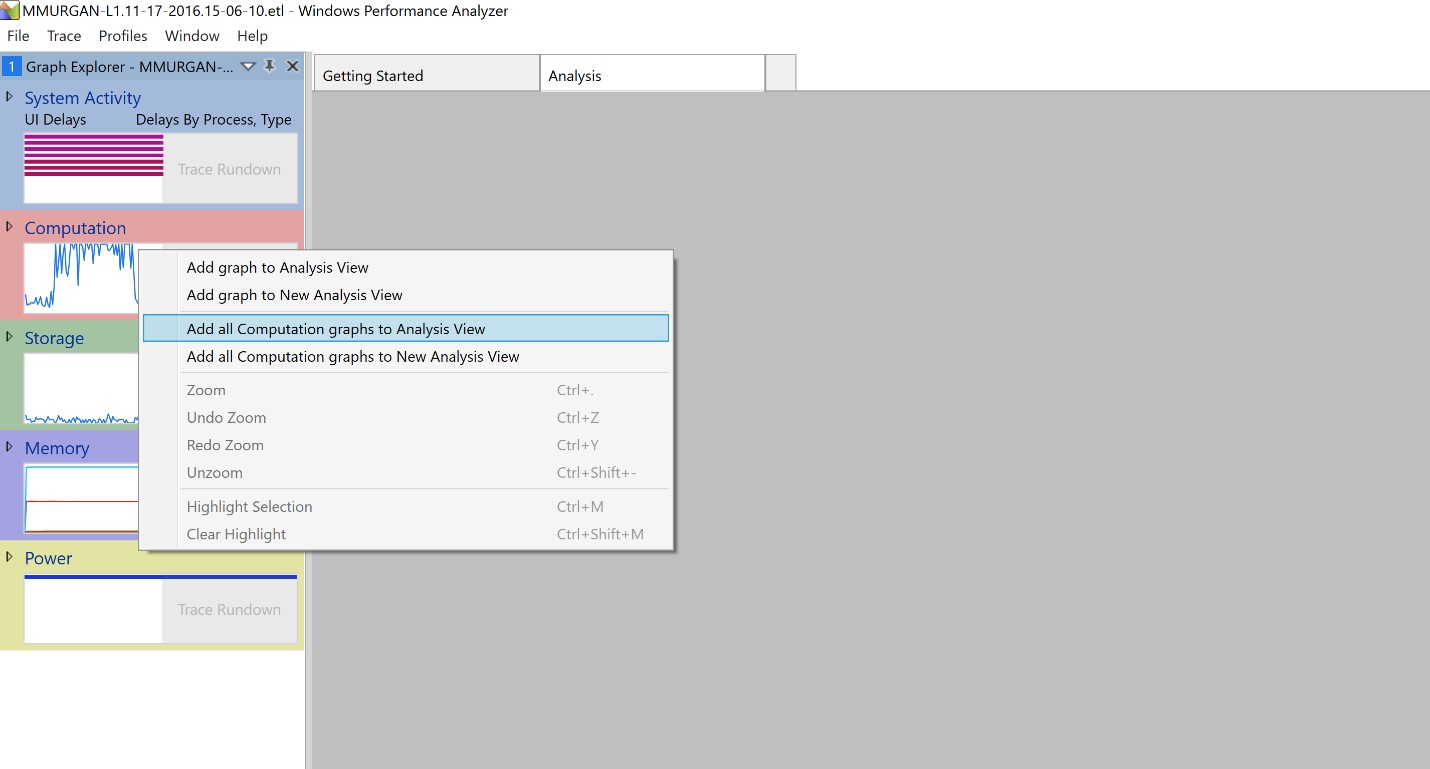The height and width of the screenshot is (769, 1430).
Task: Click the Highlight Selection menu entry
Action: [406, 506]
